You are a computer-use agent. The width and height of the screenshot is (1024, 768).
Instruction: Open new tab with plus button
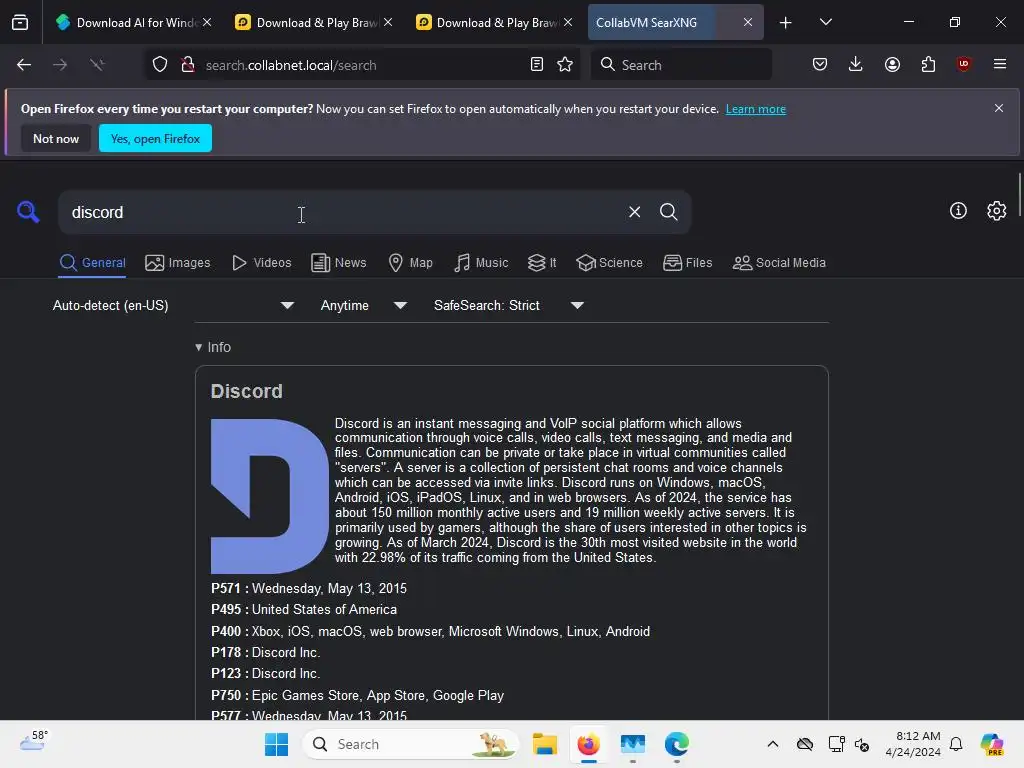click(x=786, y=23)
